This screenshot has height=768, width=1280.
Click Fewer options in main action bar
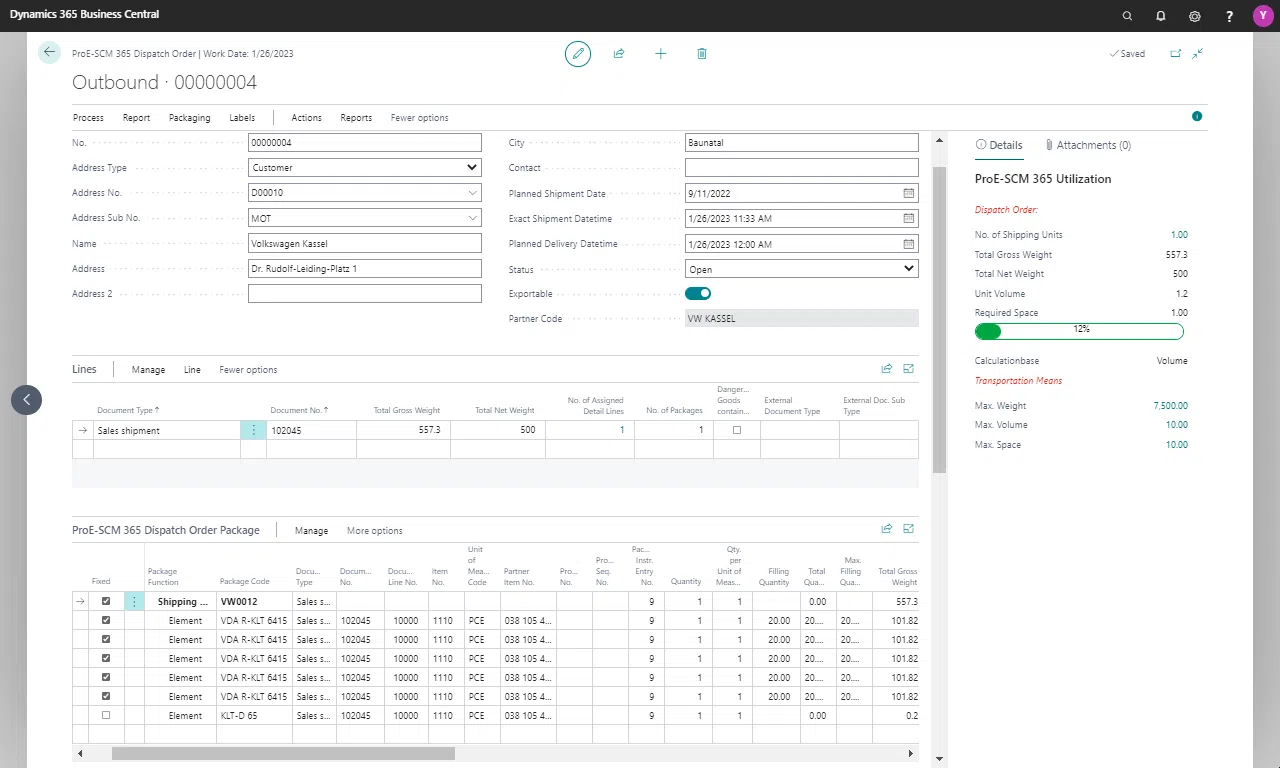419,118
